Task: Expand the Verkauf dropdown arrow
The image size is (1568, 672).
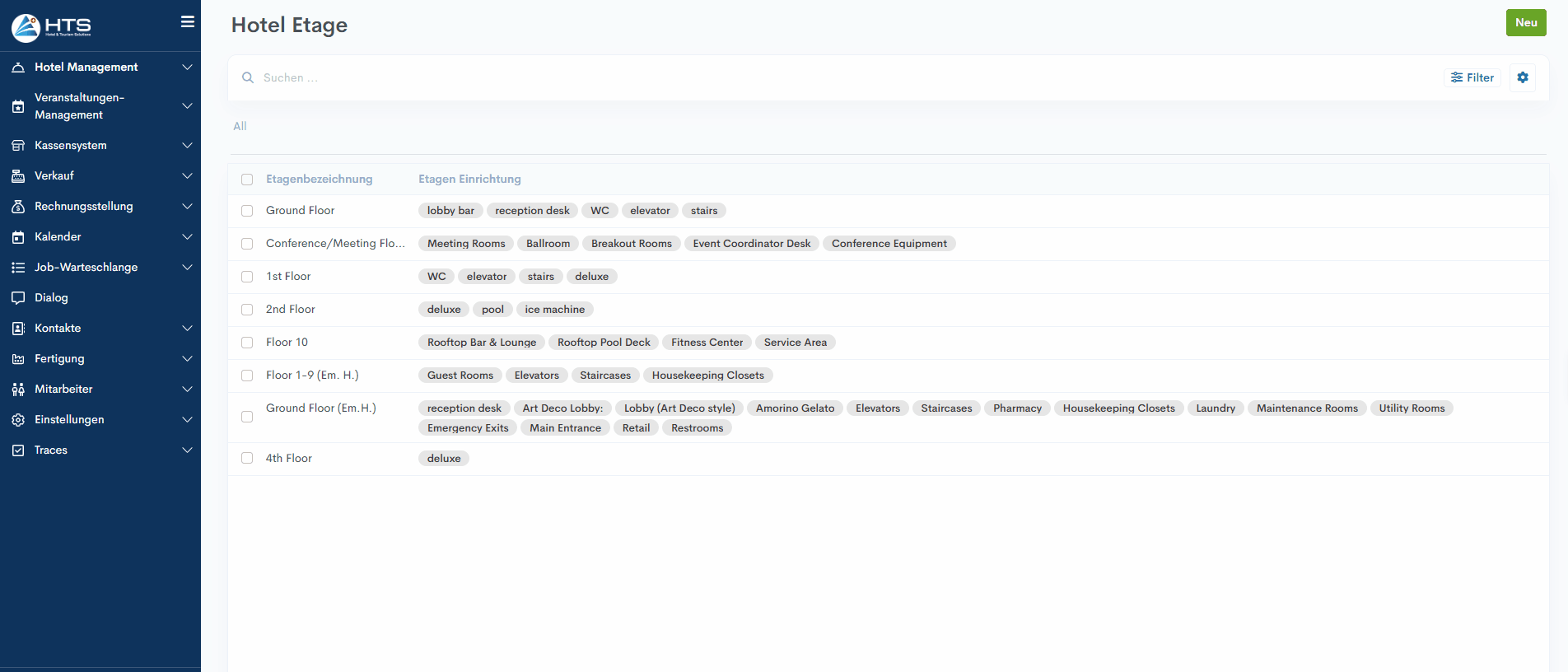Action: (x=187, y=176)
